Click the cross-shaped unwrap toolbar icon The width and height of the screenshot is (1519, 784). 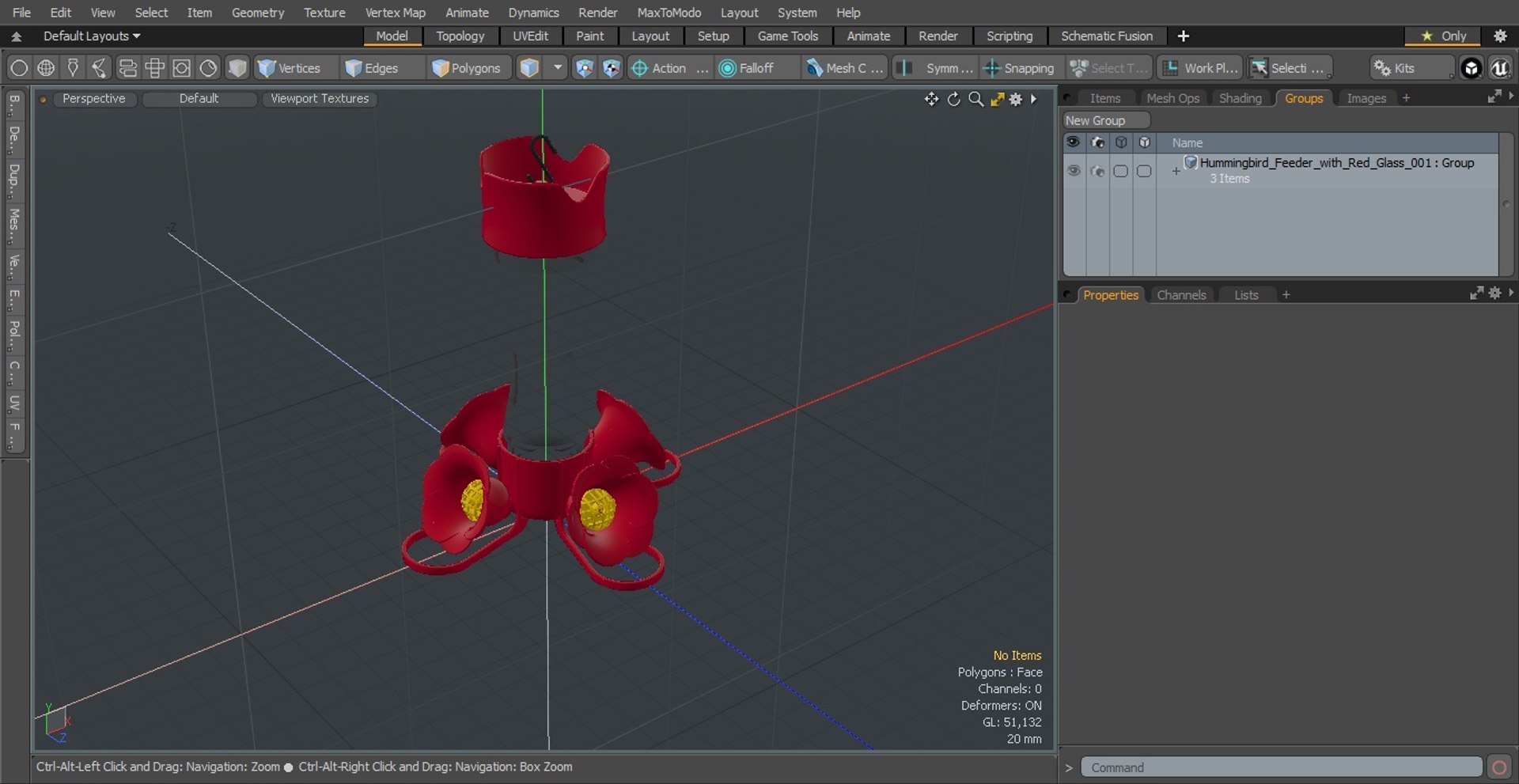pyautogui.click(x=154, y=68)
